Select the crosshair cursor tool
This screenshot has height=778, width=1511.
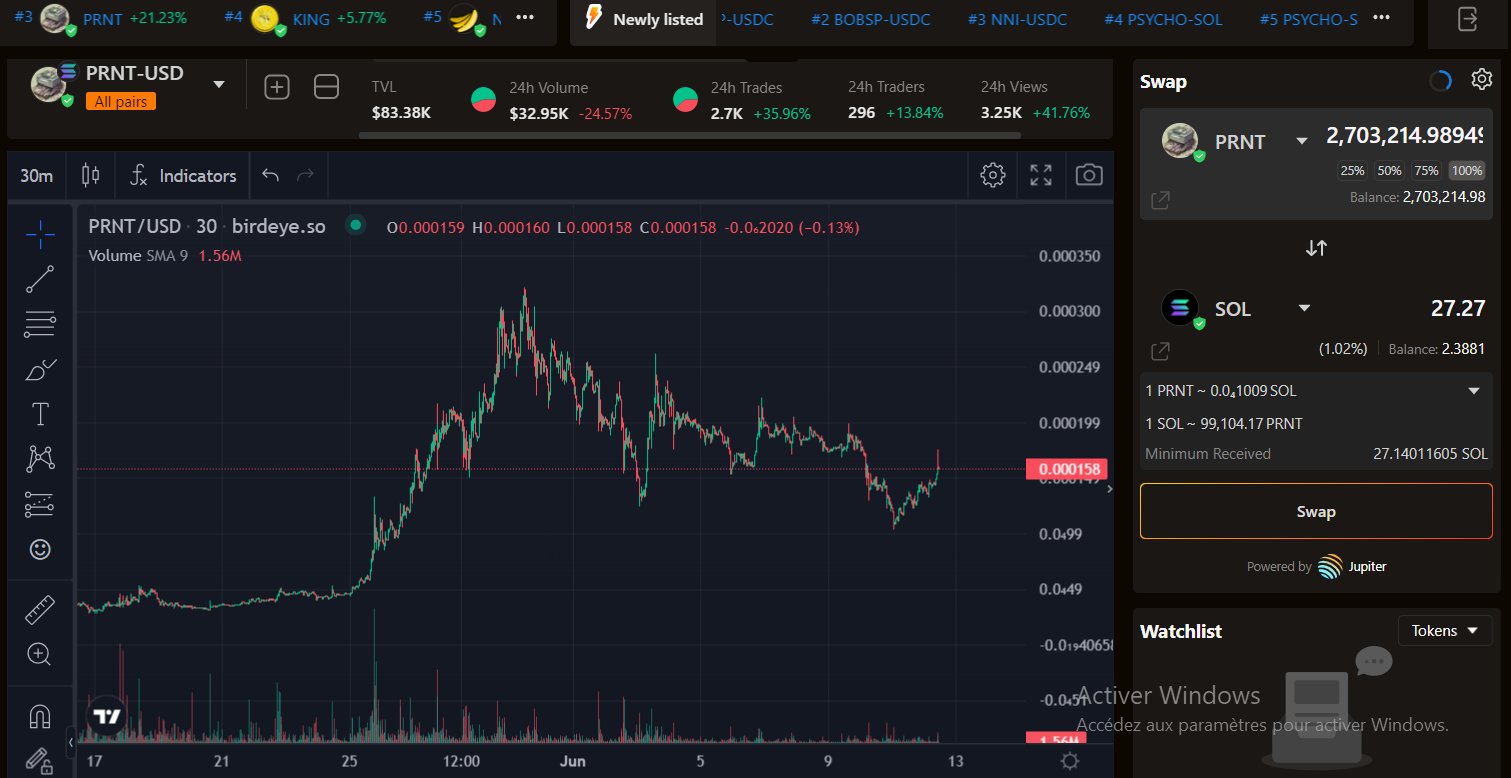[x=40, y=235]
